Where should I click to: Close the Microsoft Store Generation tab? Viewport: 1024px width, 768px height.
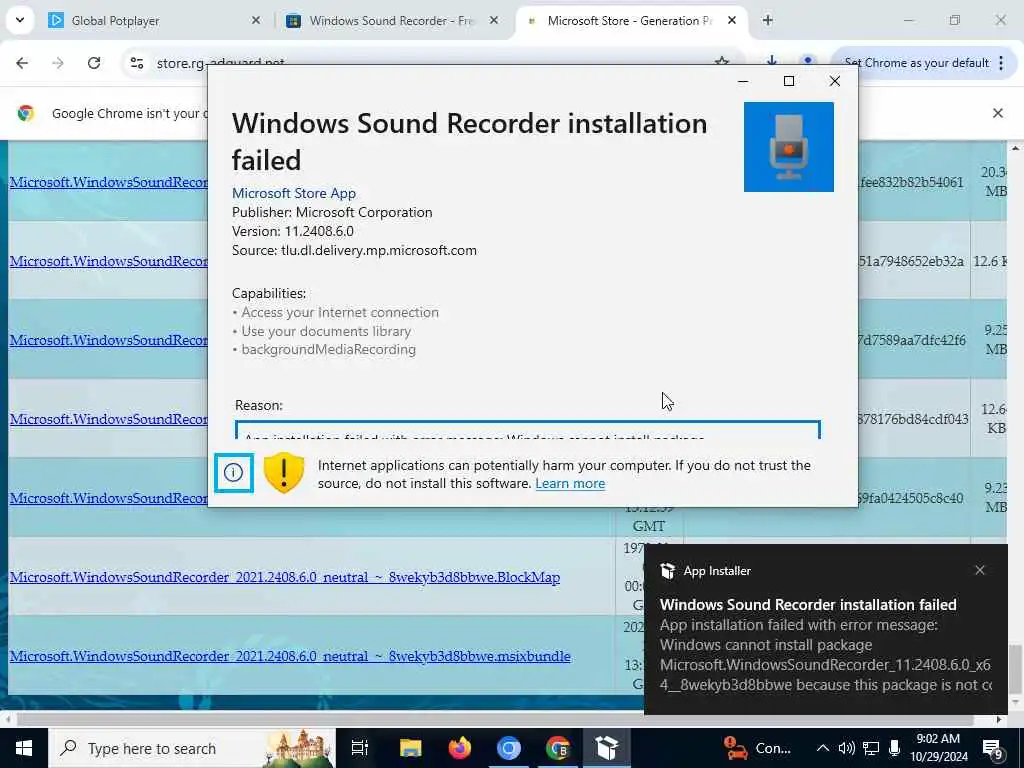pos(732,21)
